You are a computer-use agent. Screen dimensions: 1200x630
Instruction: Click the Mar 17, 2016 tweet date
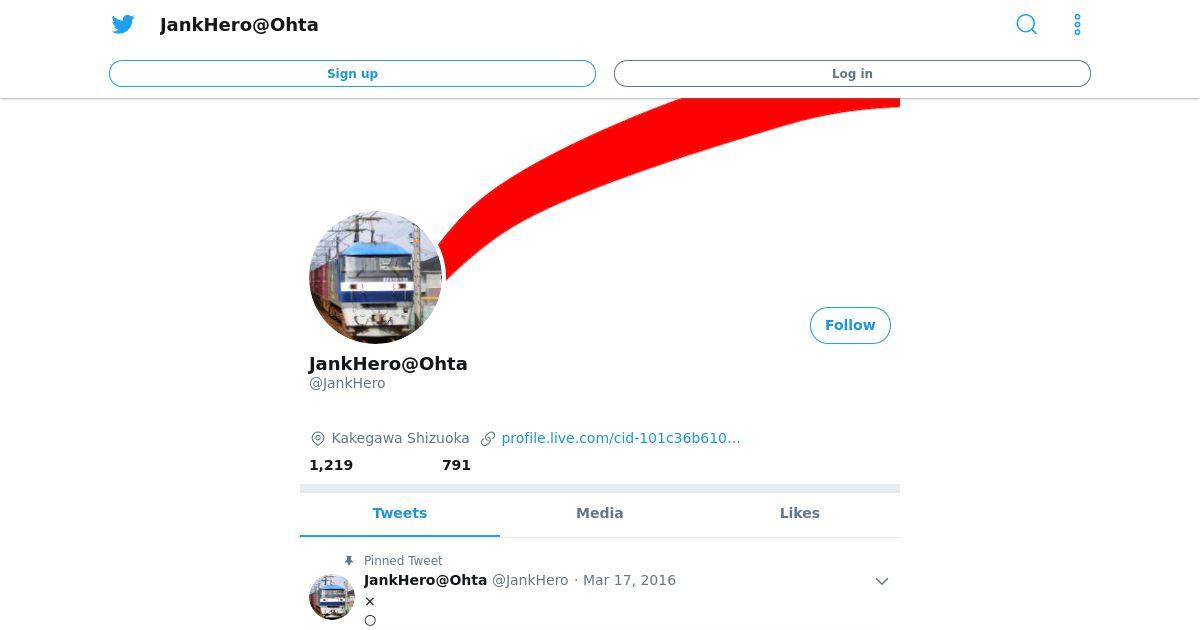pos(629,580)
